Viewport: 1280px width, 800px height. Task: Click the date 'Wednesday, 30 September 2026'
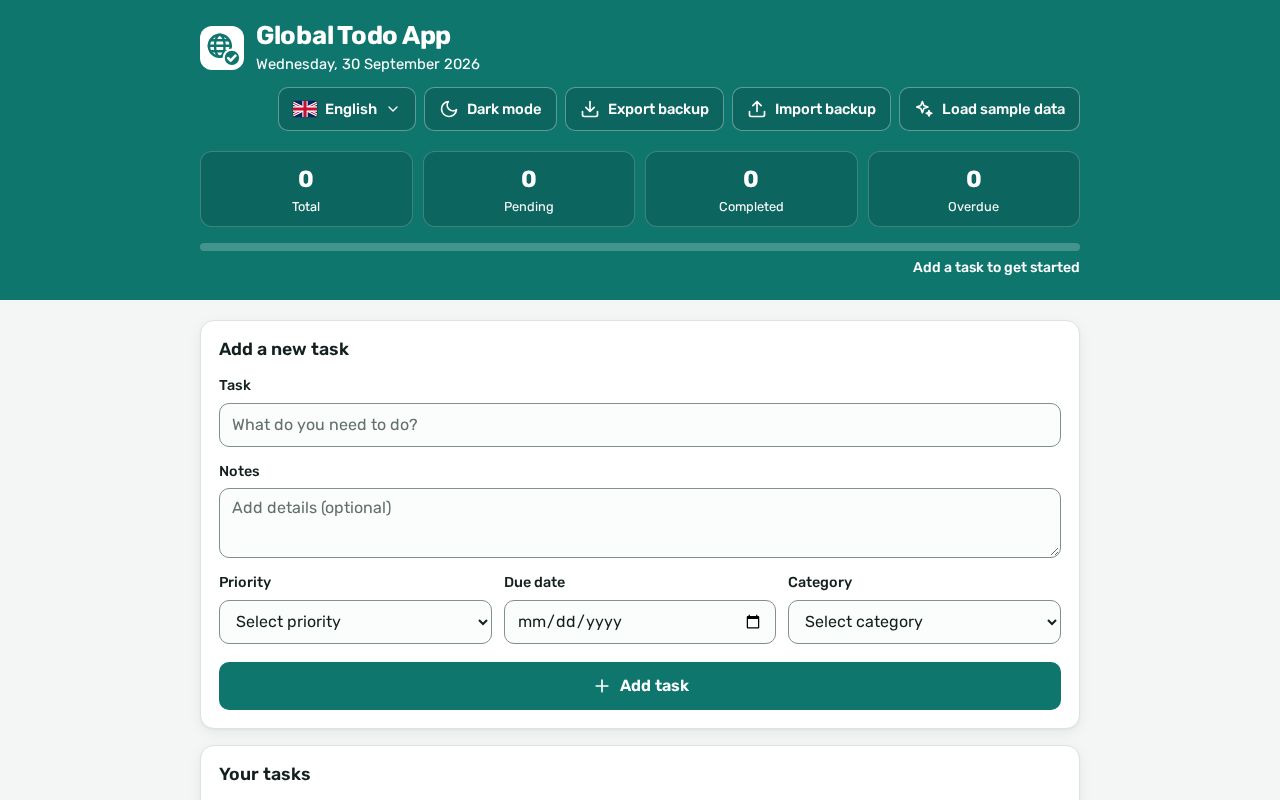click(x=368, y=64)
